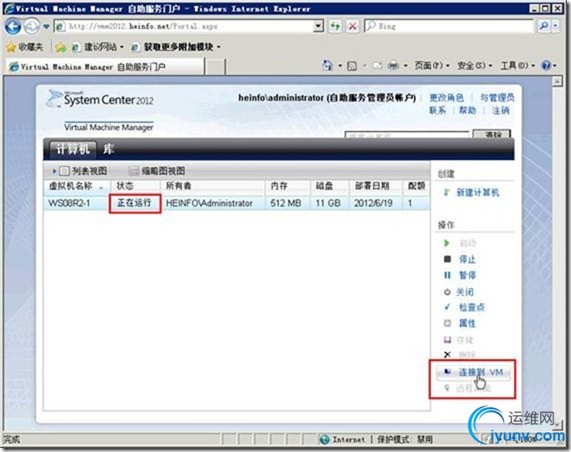Click the RSS feeds icon
Screen dimensions: 571x452
[x=352, y=66]
